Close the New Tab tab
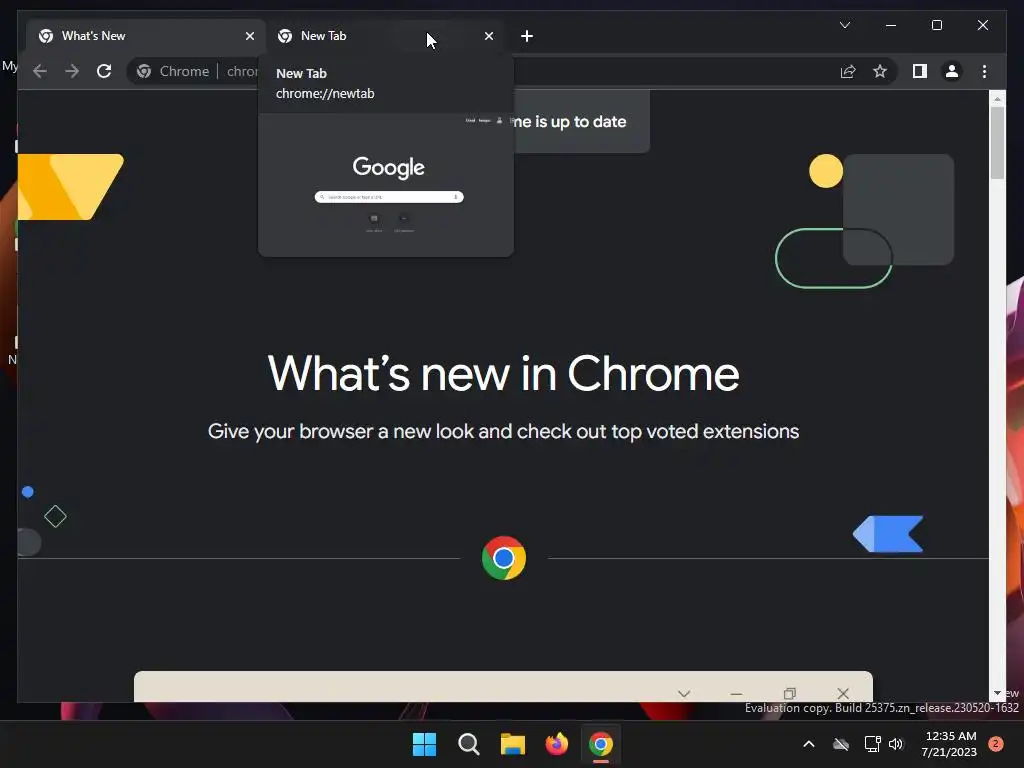 (x=488, y=36)
